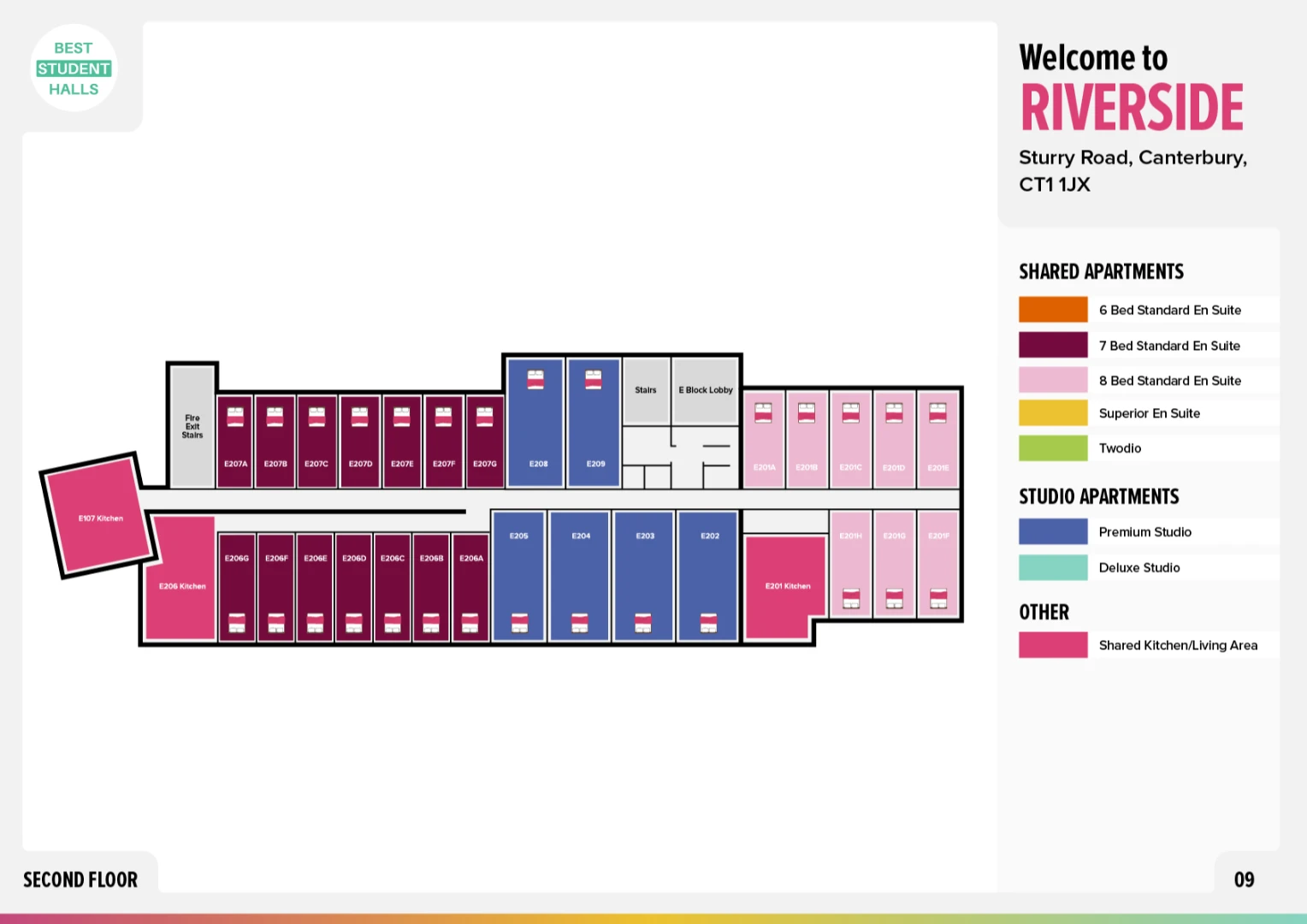
Task: Click the bed icon in studio E204
Action: click(579, 623)
